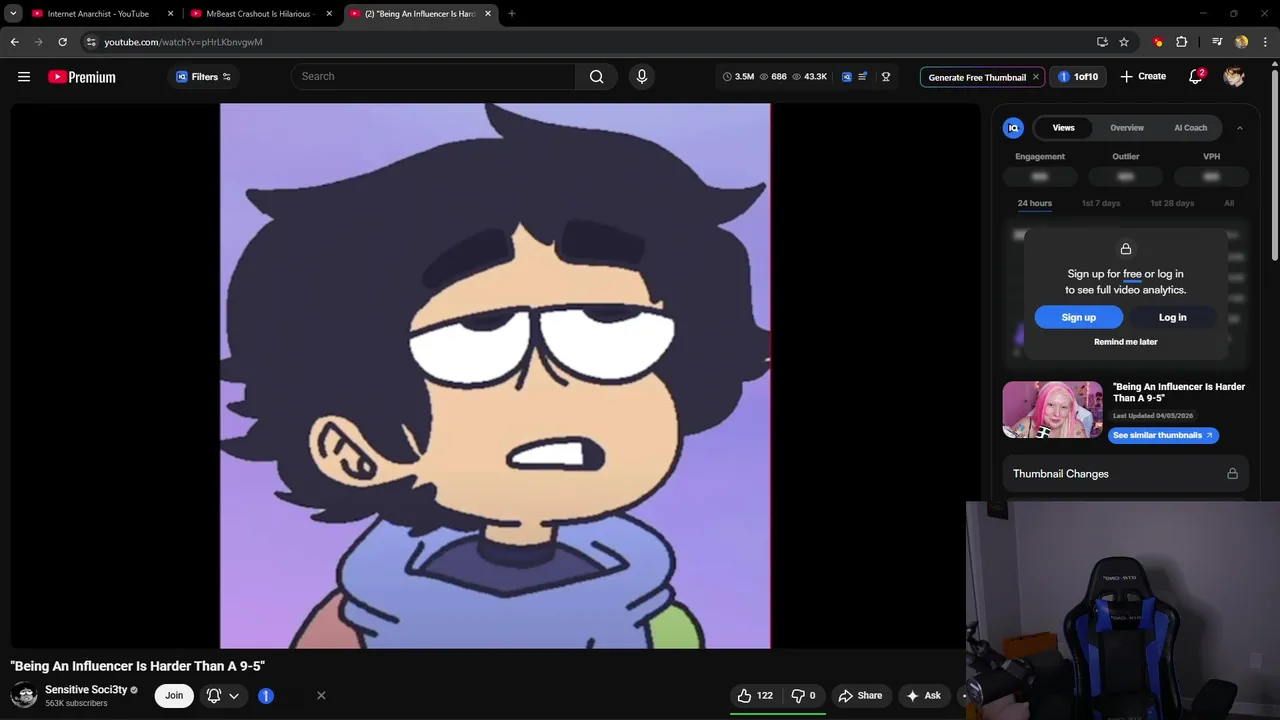This screenshot has height=720, width=1280.
Task: Bookmark this page with the star icon
Action: (x=1124, y=42)
